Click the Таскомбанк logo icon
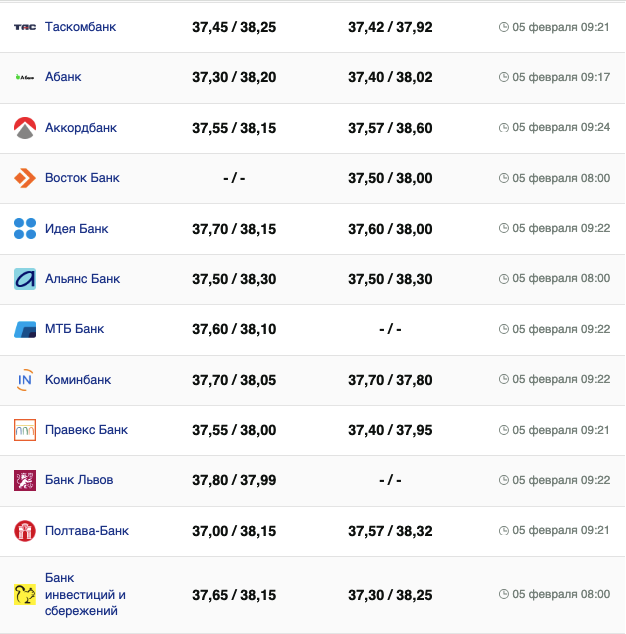The height and width of the screenshot is (634, 626). click(25, 27)
